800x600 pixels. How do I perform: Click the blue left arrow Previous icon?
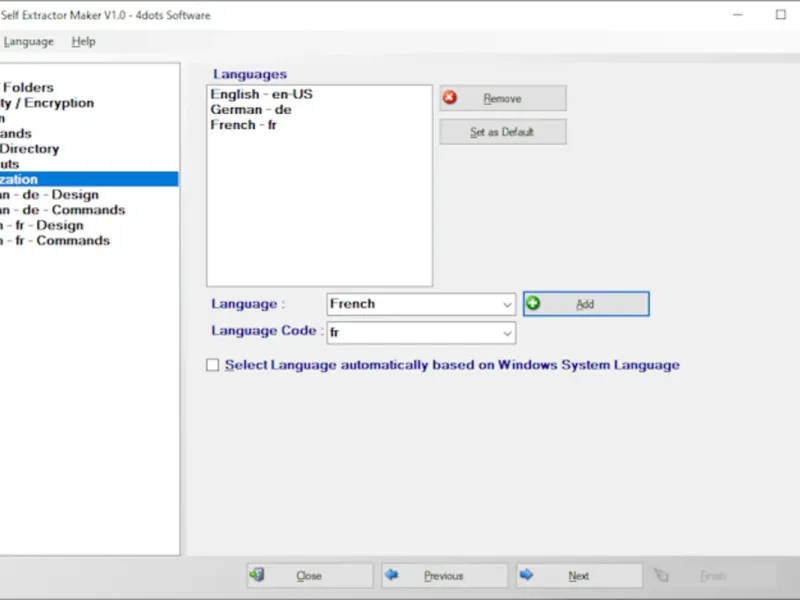[x=392, y=575]
